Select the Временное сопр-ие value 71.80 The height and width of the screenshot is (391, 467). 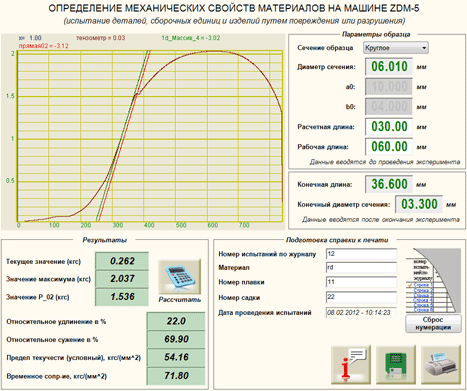click(176, 376)
